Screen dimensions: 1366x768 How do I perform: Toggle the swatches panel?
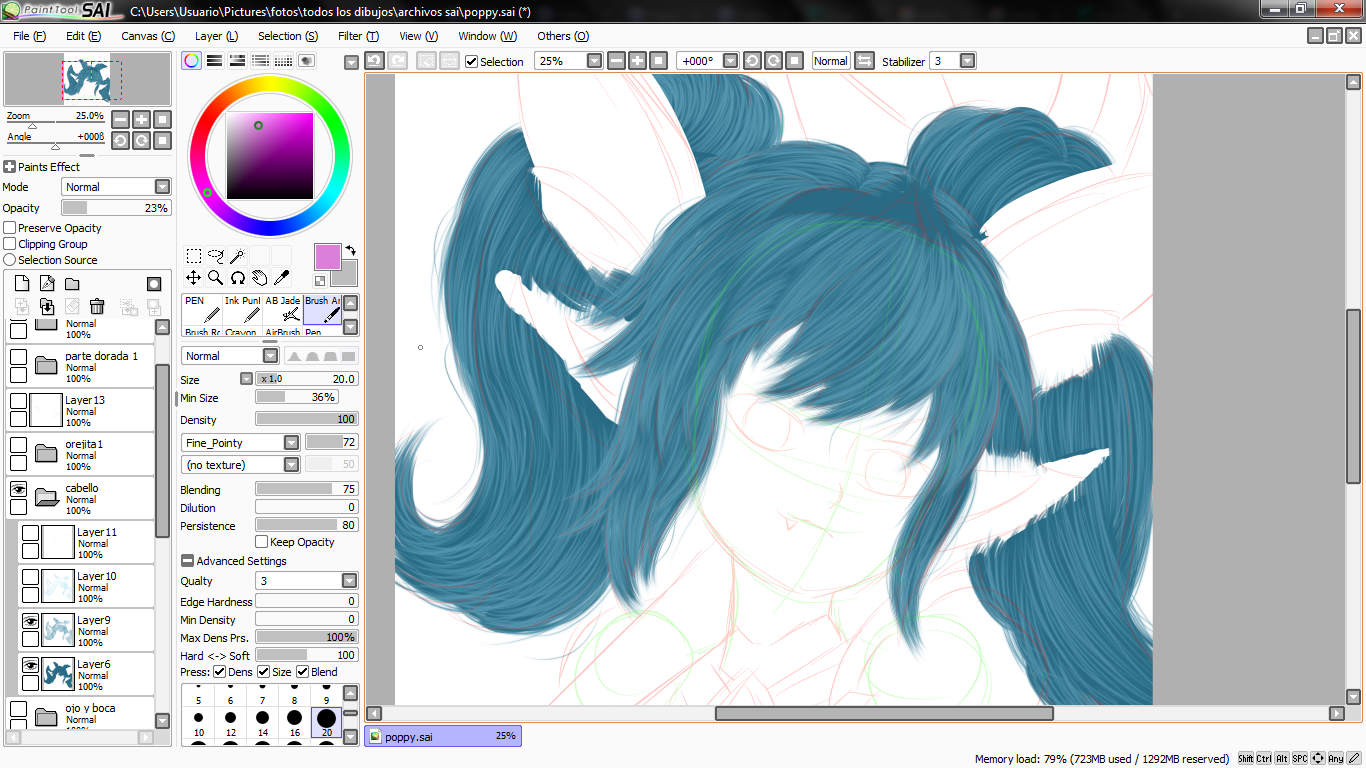point(283,61)
